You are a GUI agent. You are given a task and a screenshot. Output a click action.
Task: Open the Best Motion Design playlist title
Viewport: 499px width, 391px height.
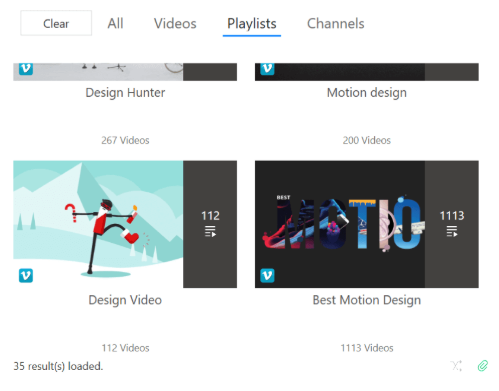coord(367,300)
